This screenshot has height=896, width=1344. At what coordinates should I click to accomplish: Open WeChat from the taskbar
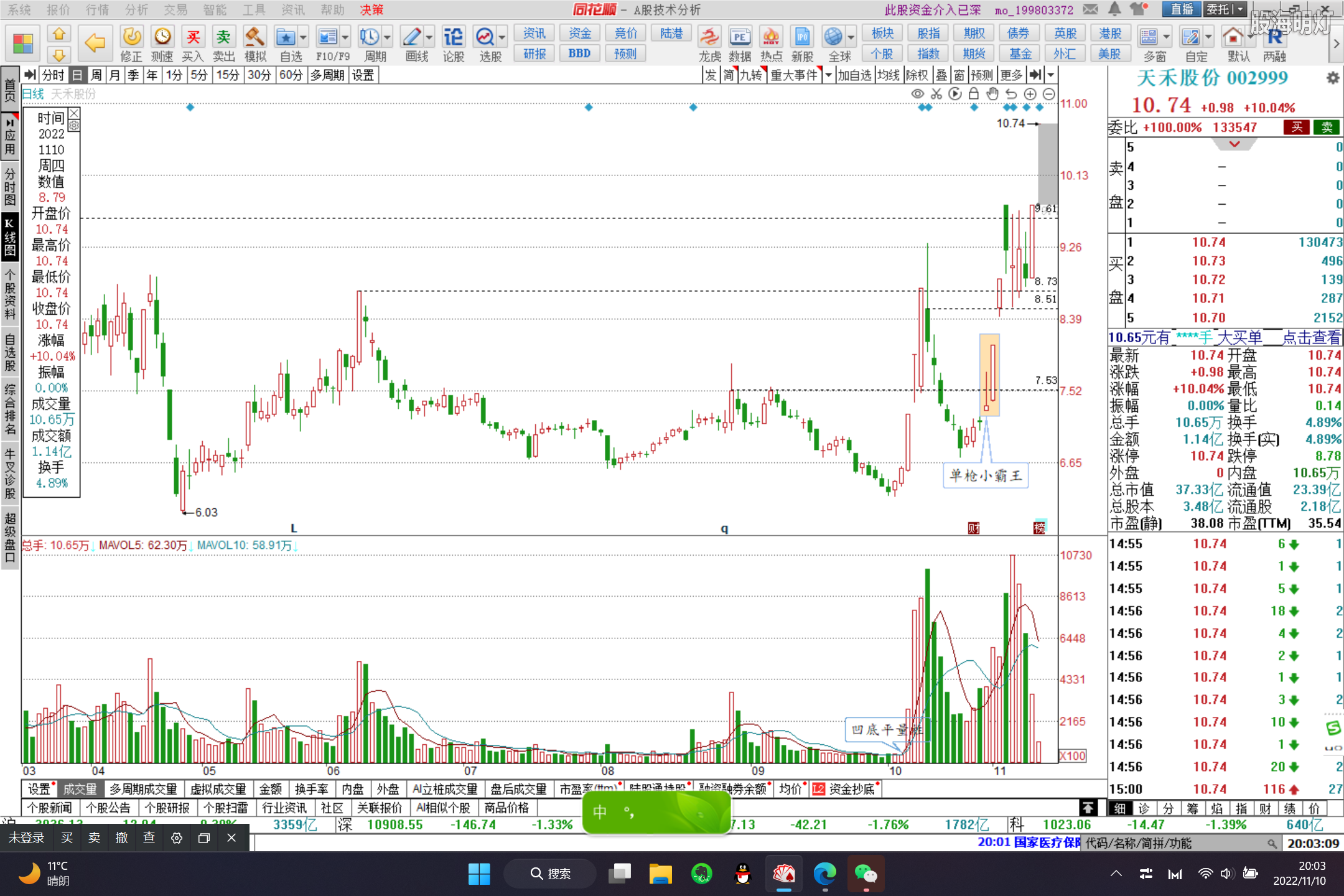click(x=866, y=874)
